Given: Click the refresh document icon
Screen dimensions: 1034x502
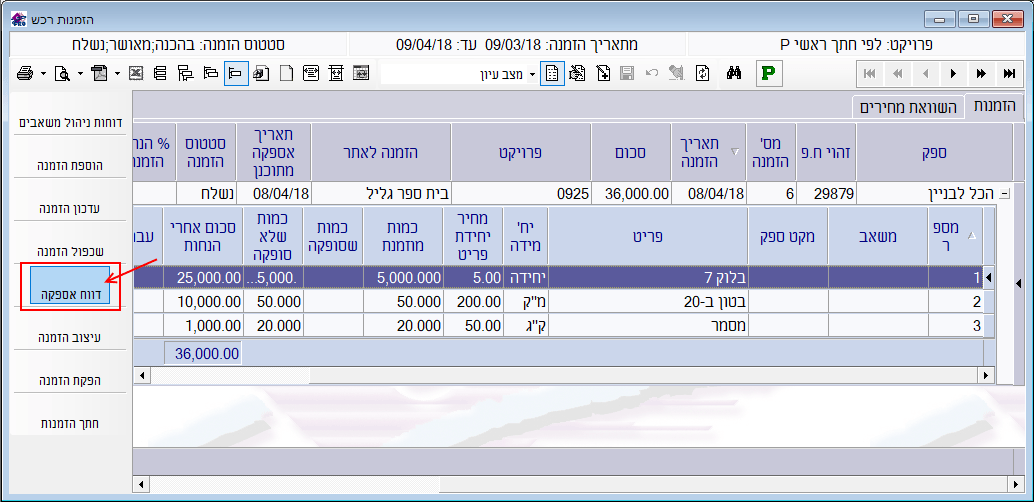Looking at the screenshot, I should click(x=703, y=73).
